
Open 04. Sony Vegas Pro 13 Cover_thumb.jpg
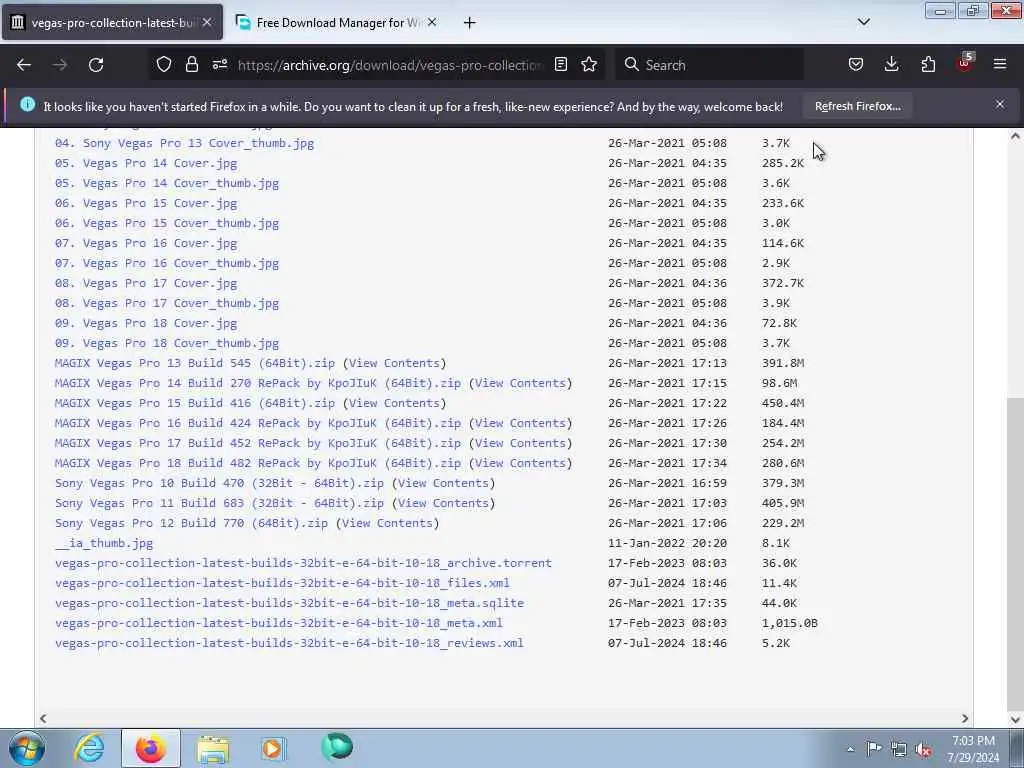[x=184, y=143]
